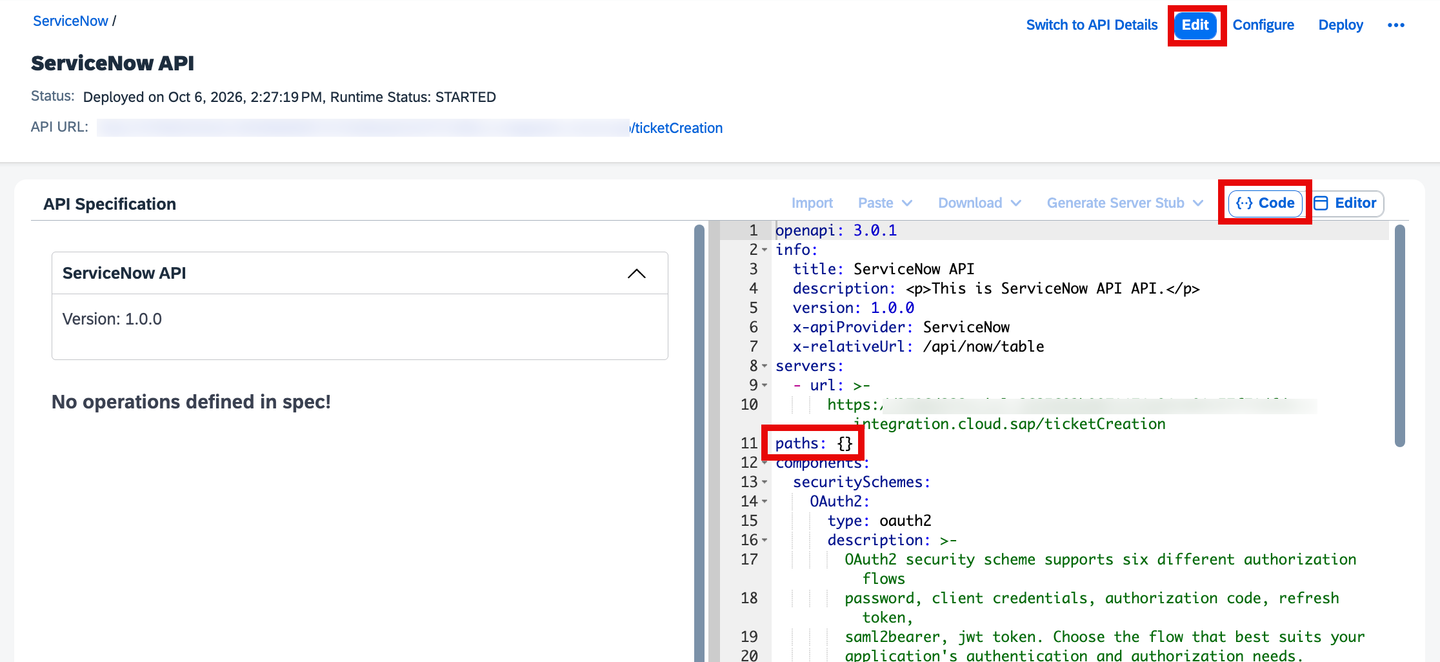Open the Paste dropdown
Image resolution: width=1440 pixels, height=662 pixels.
[884, 203]
